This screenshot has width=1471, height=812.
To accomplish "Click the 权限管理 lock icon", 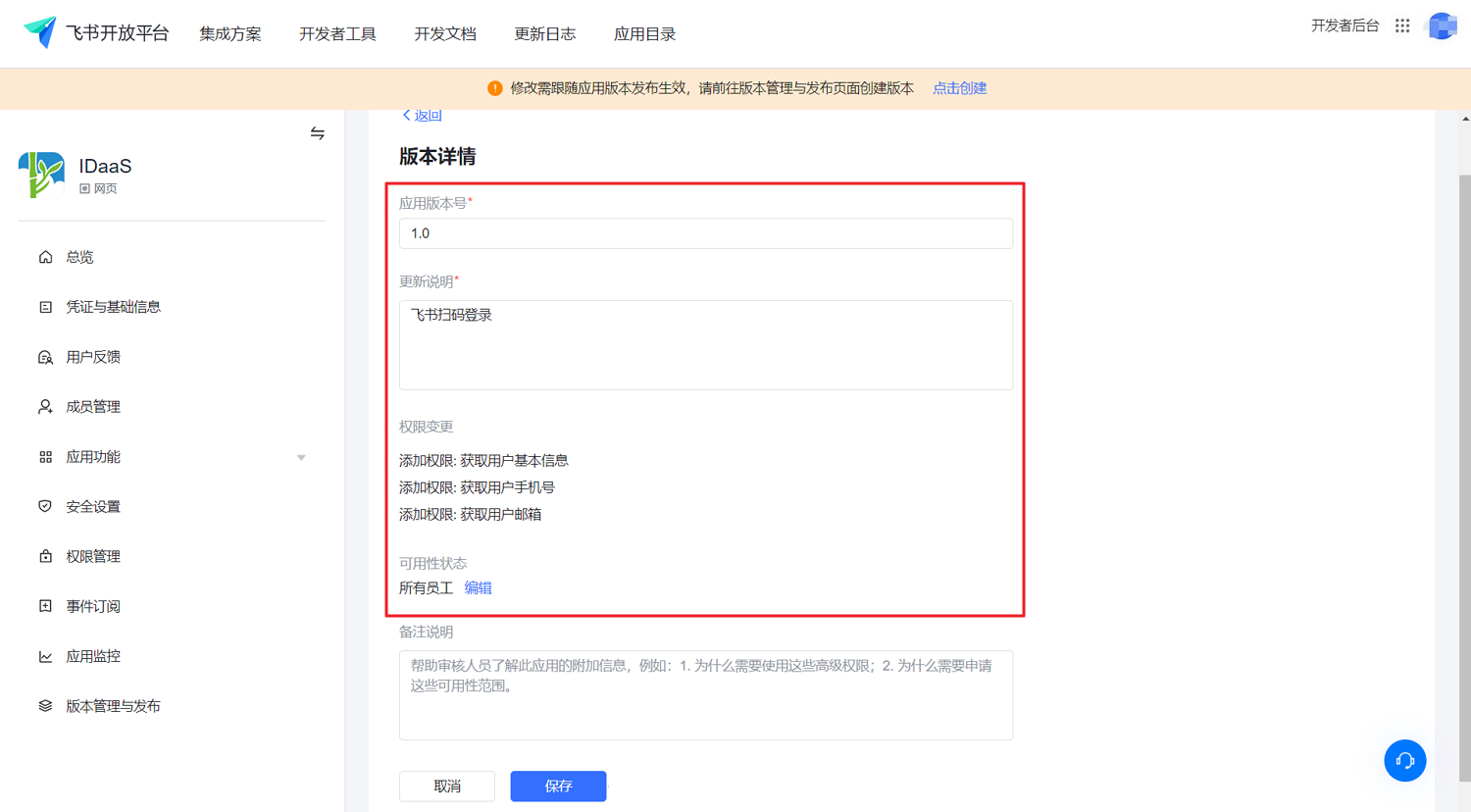I will click(45, 556).
